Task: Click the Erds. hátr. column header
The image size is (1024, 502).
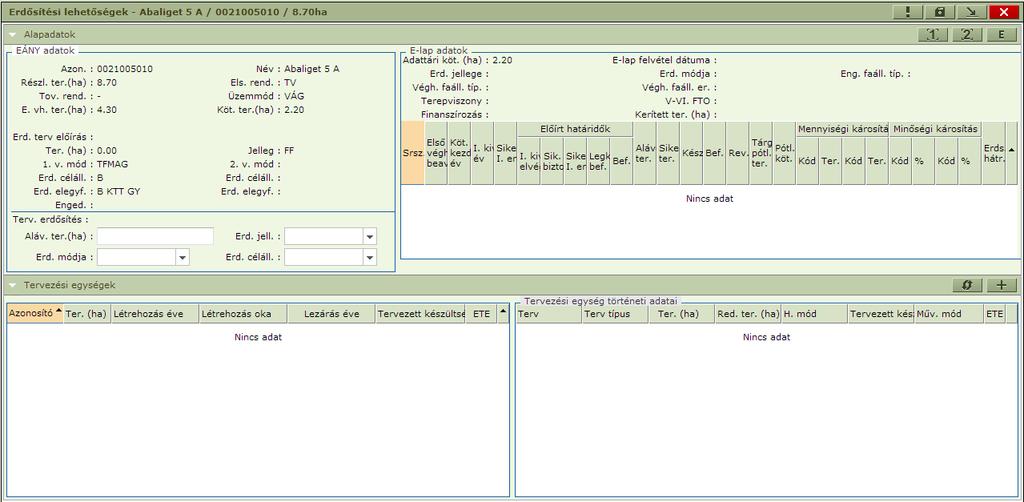Action: [x=993, y=153]
